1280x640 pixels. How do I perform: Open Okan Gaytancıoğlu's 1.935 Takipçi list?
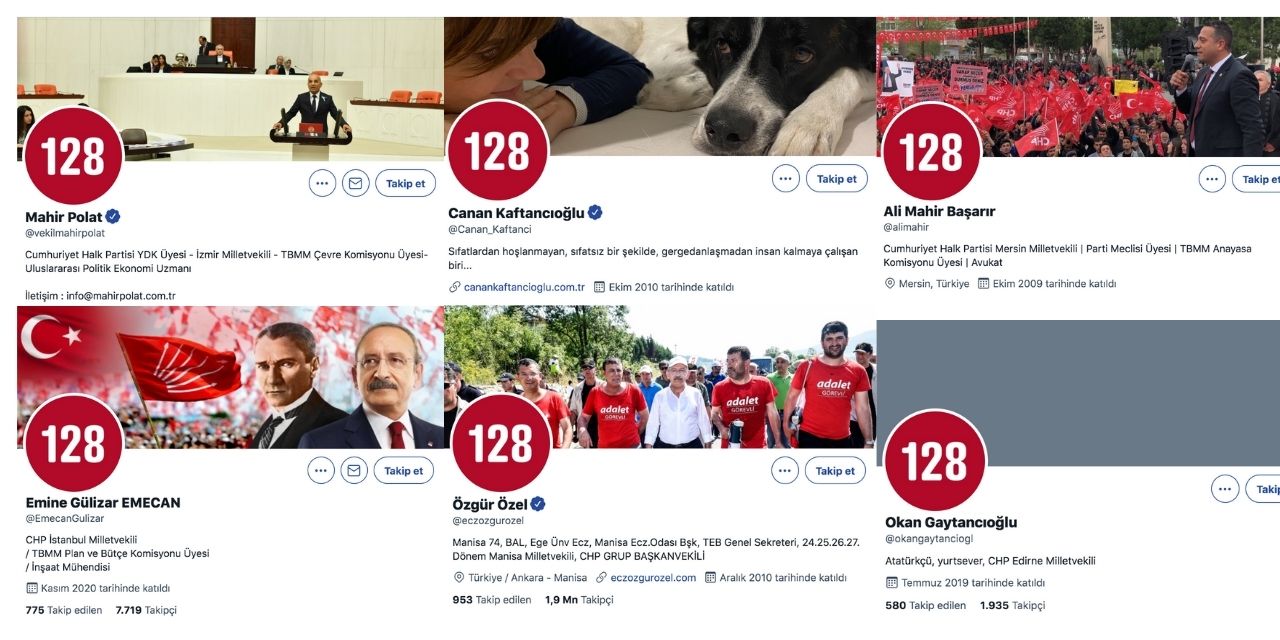(x=1012, y=605)
